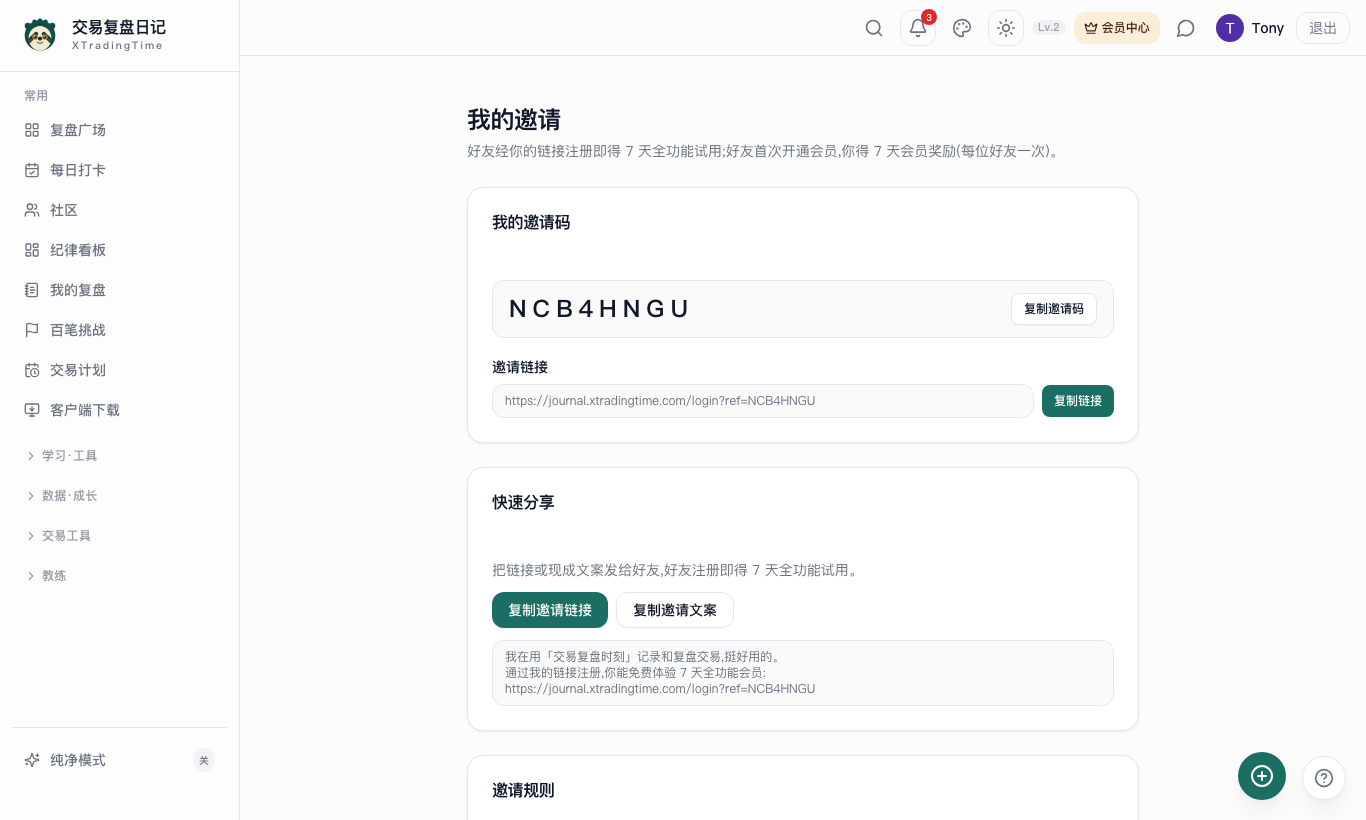Click the 我的邀请 page heading
This screenshot has width=1366, height=820.
click(514, 120)
